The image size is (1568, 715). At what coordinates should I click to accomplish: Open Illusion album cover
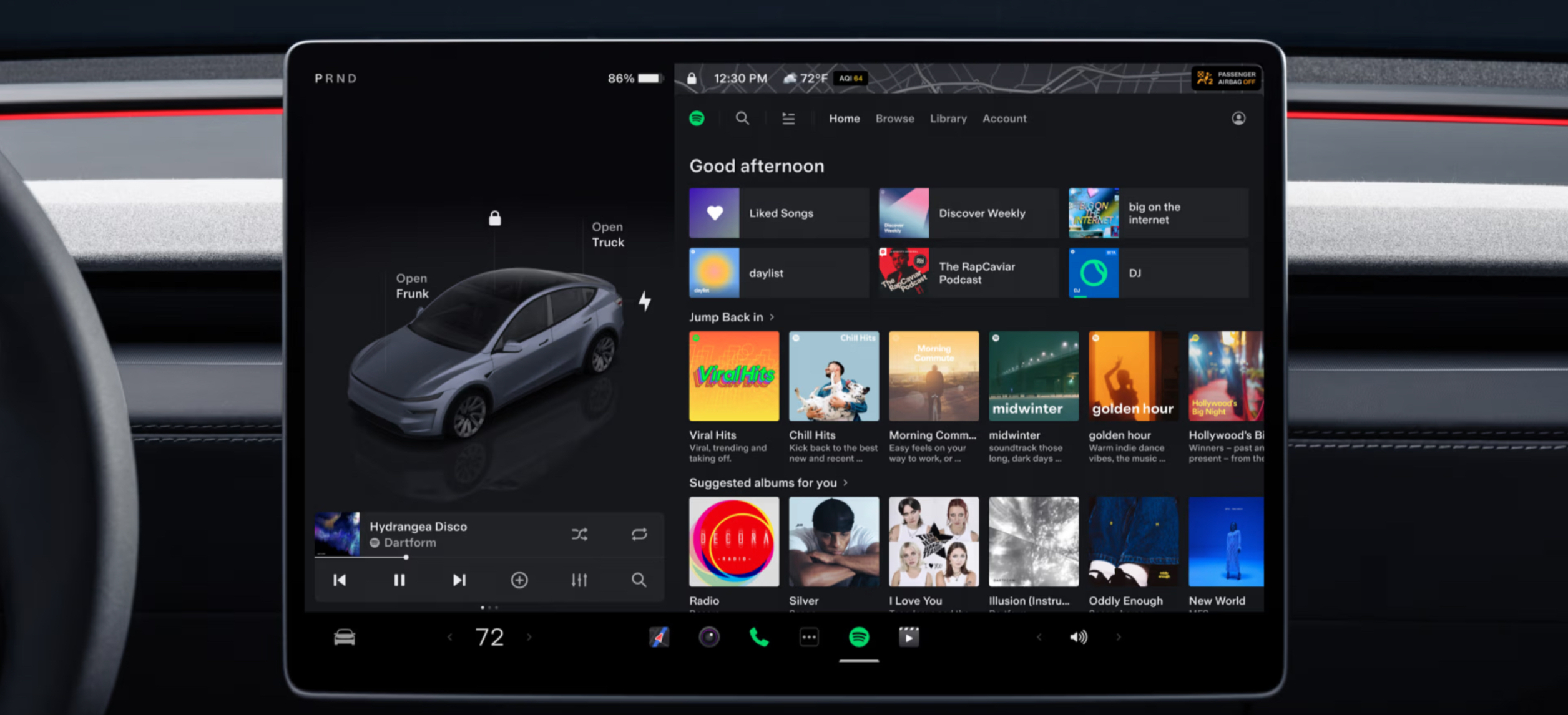click(x=1034, y=542)
